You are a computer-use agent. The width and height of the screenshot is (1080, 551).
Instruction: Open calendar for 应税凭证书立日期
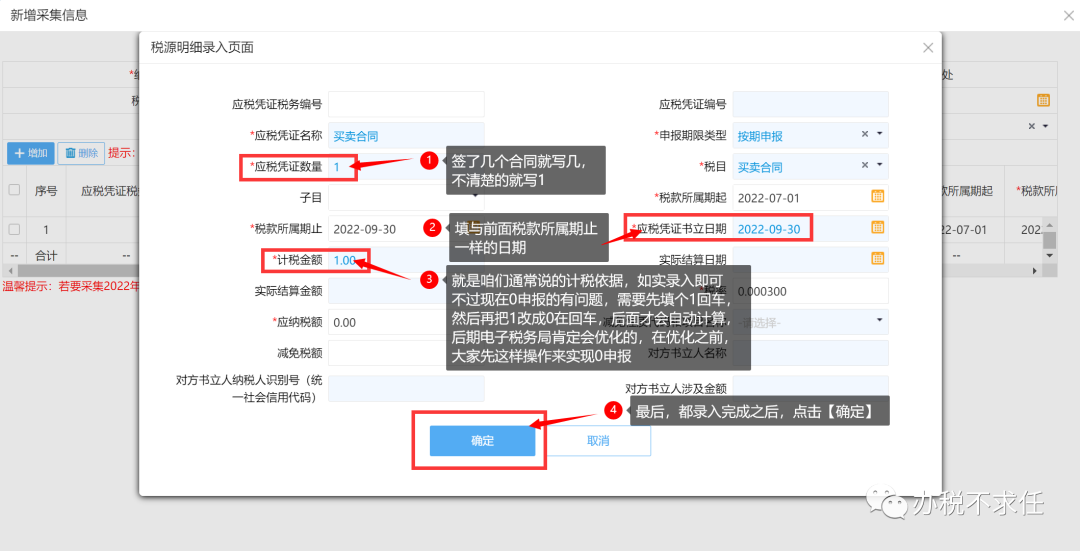(878, 227)
